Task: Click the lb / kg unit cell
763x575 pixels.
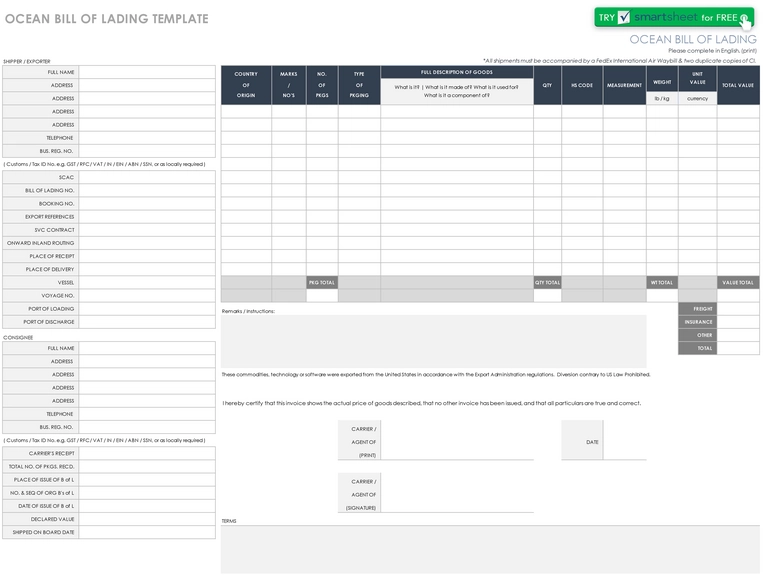Action: pos(662,98)
